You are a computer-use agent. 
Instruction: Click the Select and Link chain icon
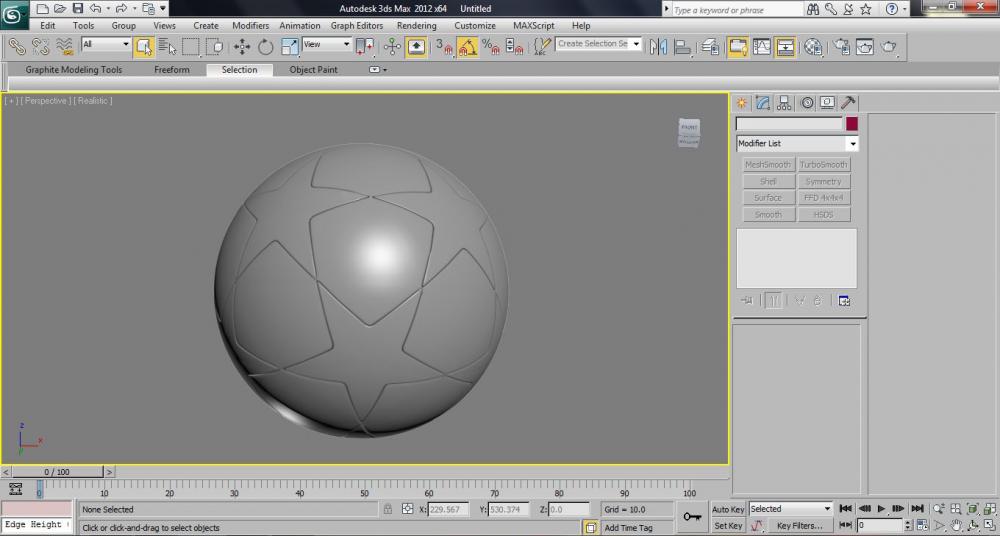point(17,46)
